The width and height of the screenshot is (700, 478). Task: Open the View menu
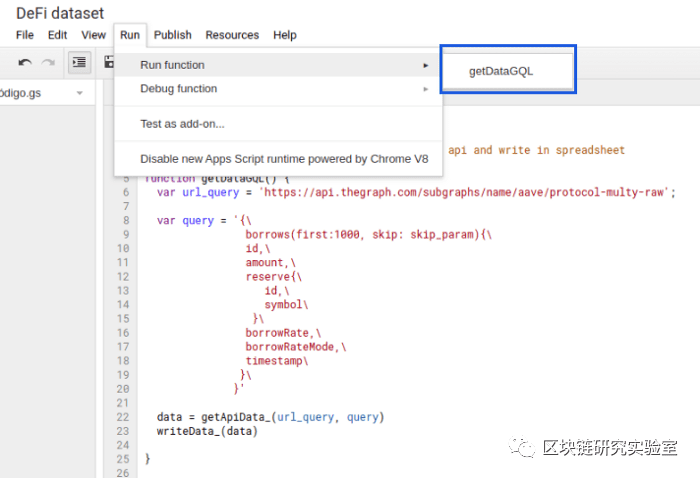point(93,35)
